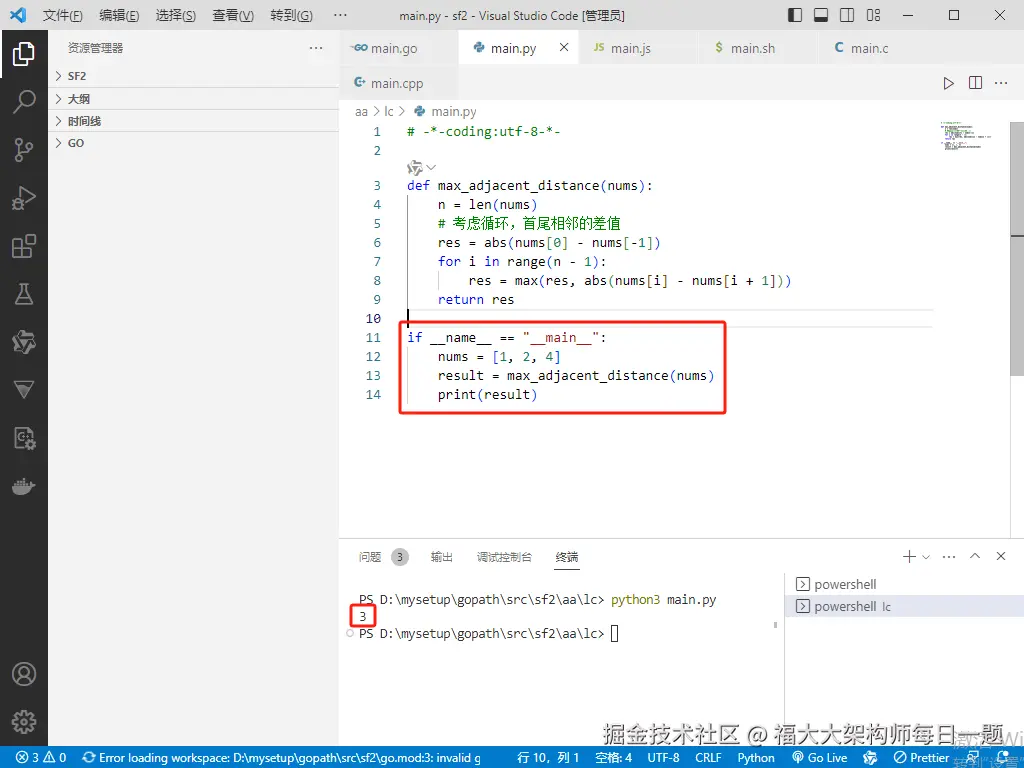Change the file encoding UTF-8 indicator

[x=663, y=758]
